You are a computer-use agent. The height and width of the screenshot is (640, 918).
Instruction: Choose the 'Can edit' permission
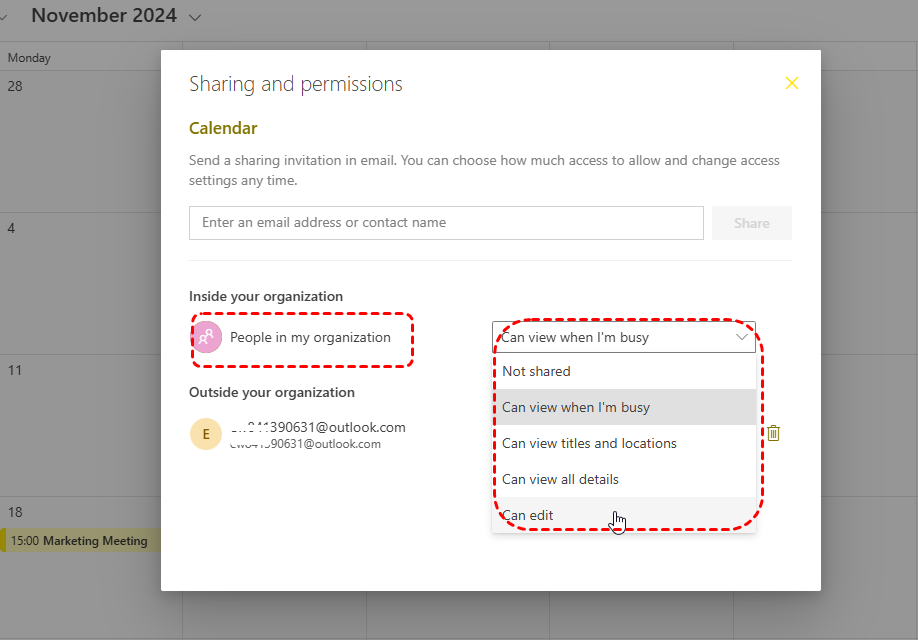coord(528,515)
